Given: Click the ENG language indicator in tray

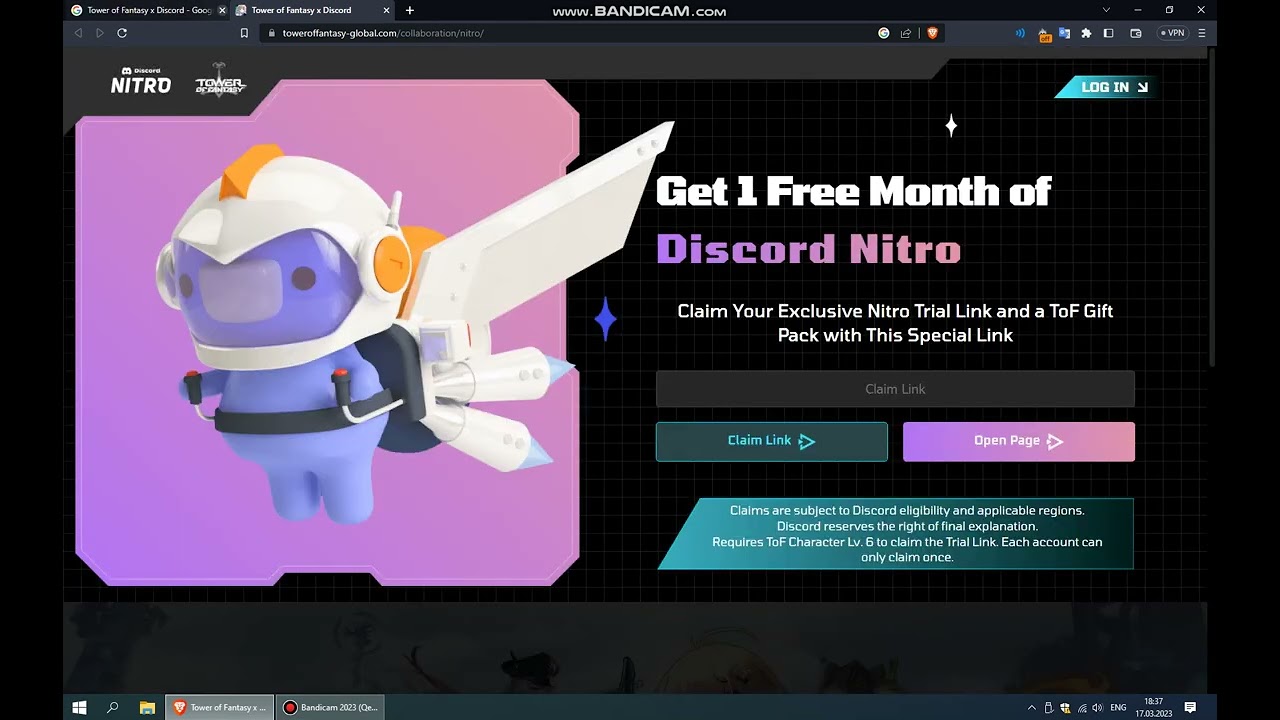Looking at the screenshot, I should 1119,707.
